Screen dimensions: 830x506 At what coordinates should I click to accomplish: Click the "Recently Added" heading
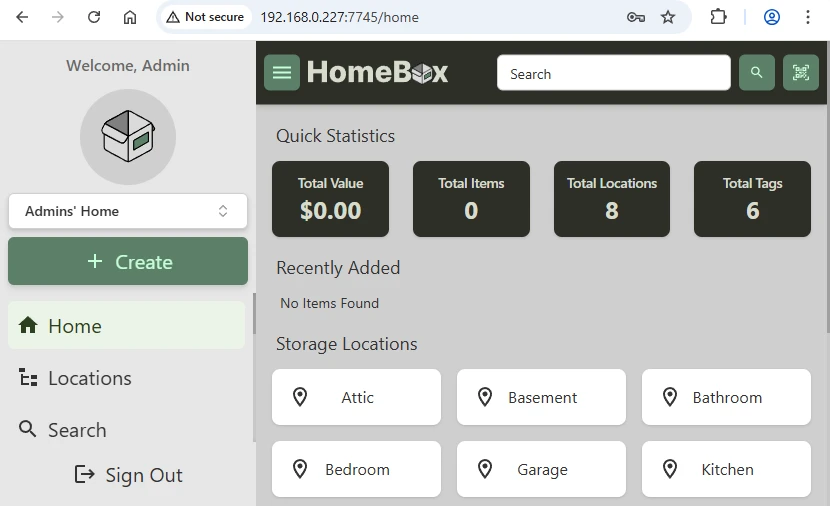[338, 268]
